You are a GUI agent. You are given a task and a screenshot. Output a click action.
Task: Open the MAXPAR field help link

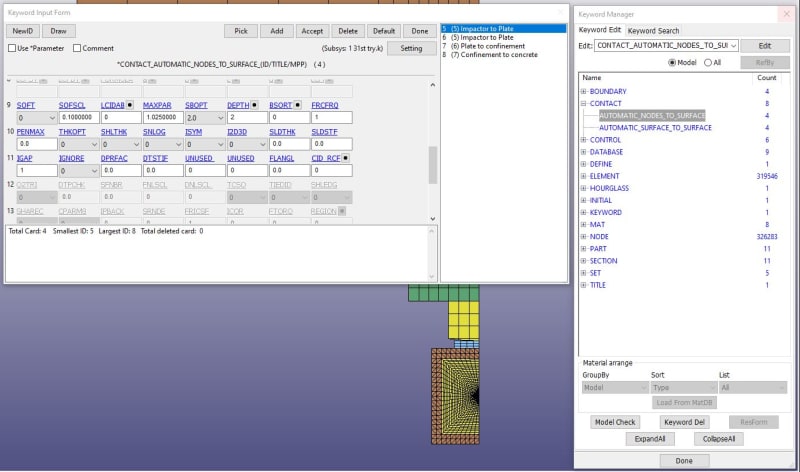(x=157, y=105)
